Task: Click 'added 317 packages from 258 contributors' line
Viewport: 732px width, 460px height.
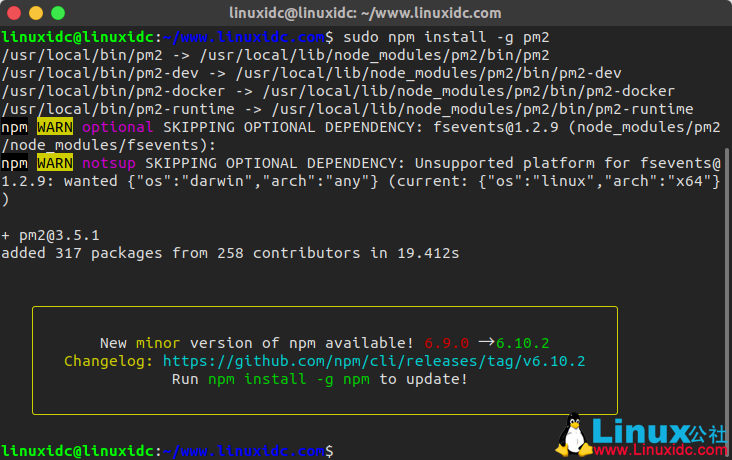Action: tap(230, 253)
